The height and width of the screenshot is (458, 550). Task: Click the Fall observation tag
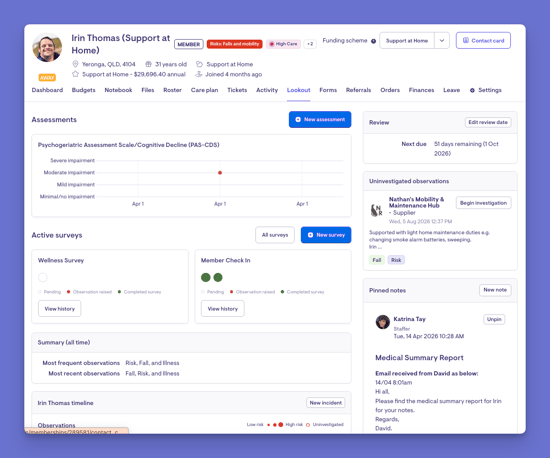(x=377, y=260)
